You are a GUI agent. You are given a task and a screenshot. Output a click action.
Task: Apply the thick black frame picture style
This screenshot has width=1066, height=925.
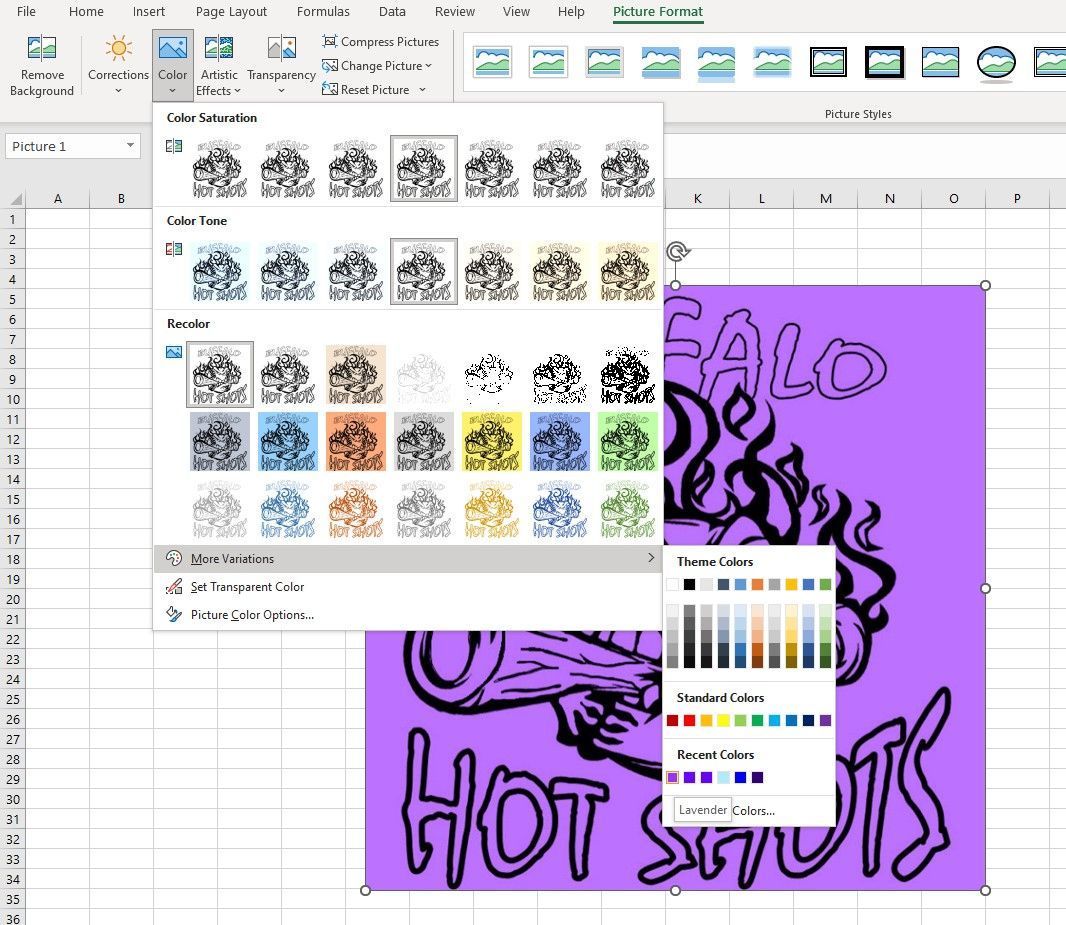pyautogui.click(x=884, y=62)
